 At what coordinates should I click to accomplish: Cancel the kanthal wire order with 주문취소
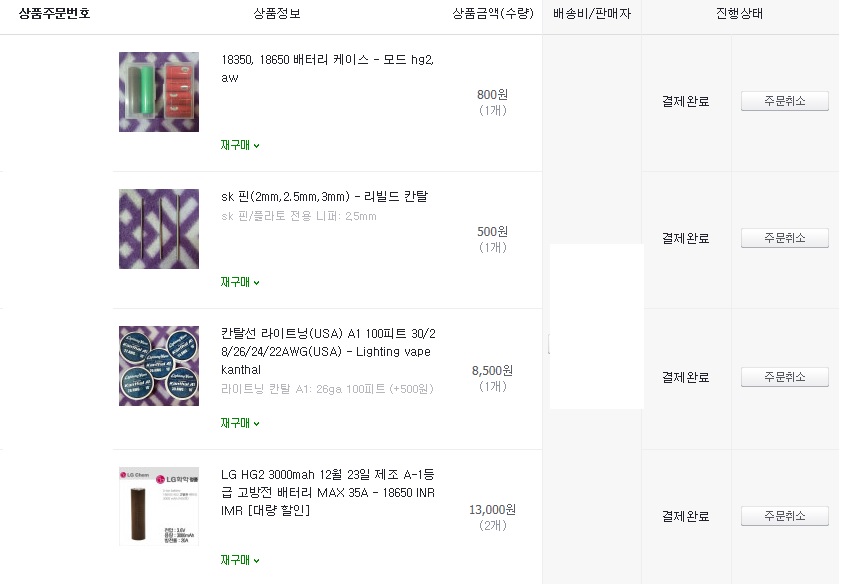785,377
